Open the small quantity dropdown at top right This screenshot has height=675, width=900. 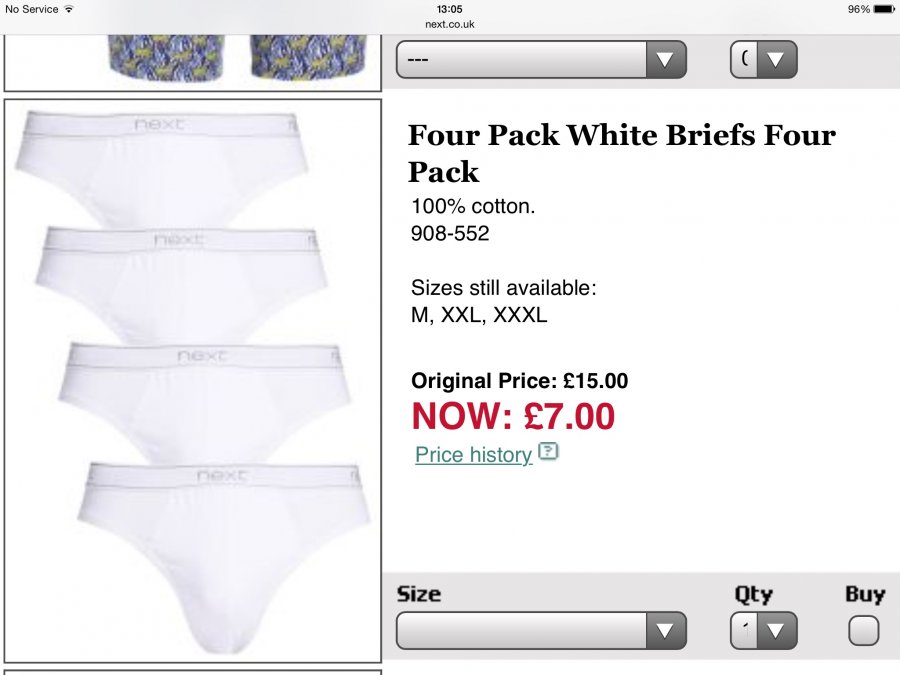pyautogui.click(x=763, y=60)
